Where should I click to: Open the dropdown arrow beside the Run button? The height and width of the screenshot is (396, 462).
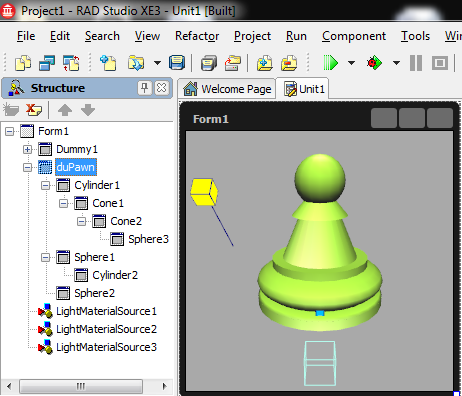pyautogui.click(x=351, y=63)
